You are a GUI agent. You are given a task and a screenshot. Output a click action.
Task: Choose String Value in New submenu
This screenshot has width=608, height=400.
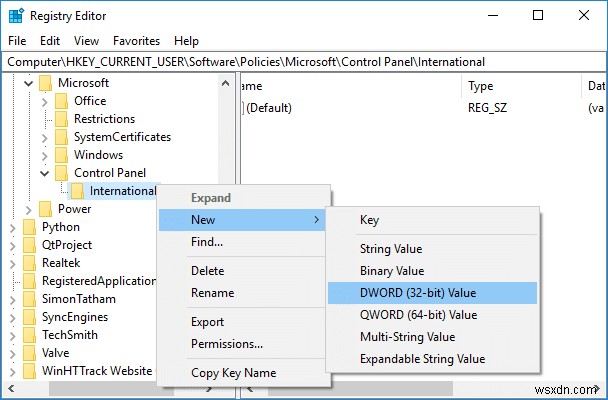(x=391, y=248)
